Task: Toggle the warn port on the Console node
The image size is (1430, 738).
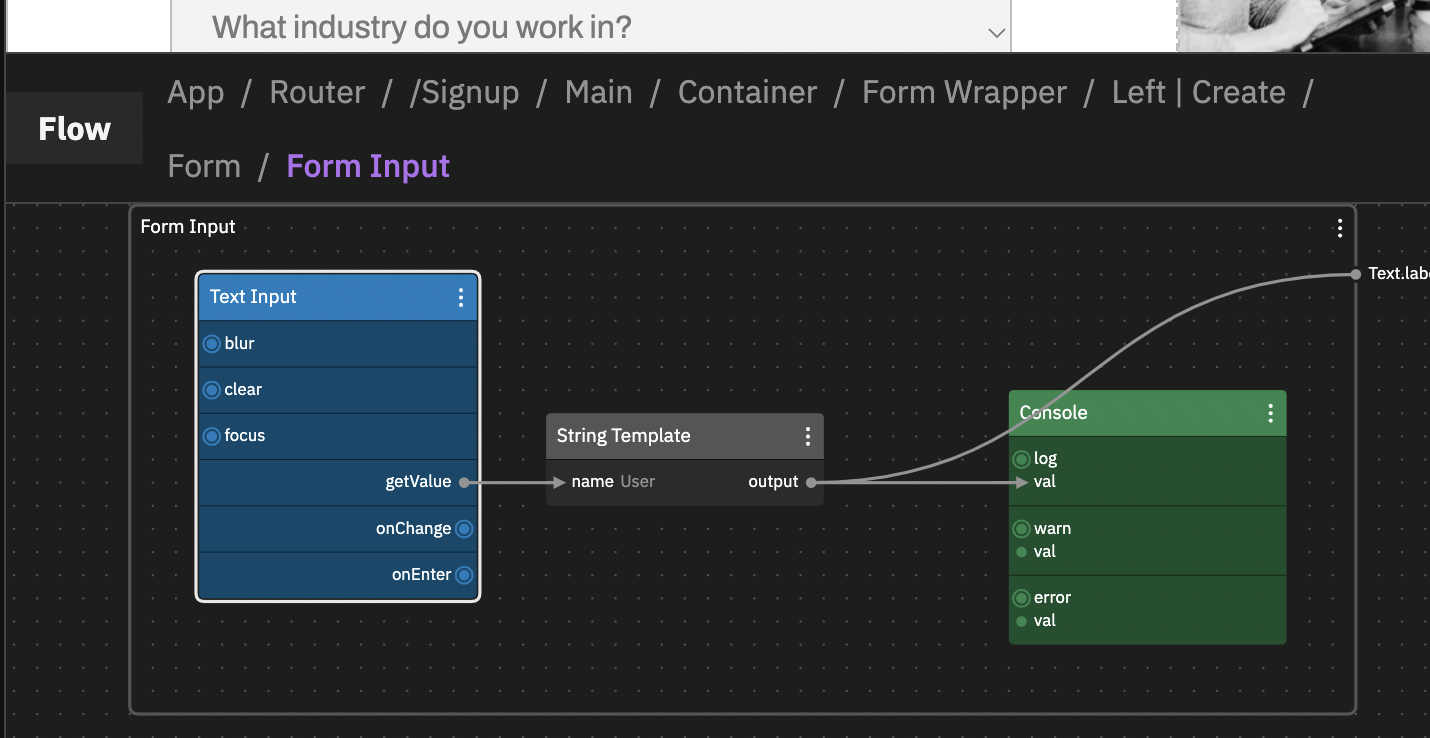Action: point(1021,528)
